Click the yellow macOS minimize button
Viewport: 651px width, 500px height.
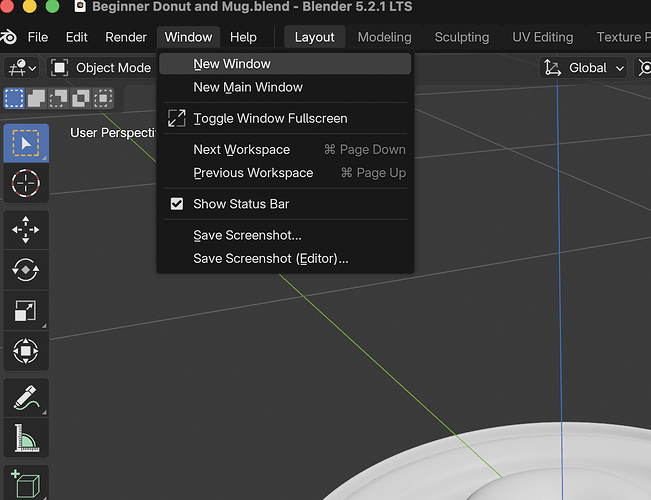(29, 6)
